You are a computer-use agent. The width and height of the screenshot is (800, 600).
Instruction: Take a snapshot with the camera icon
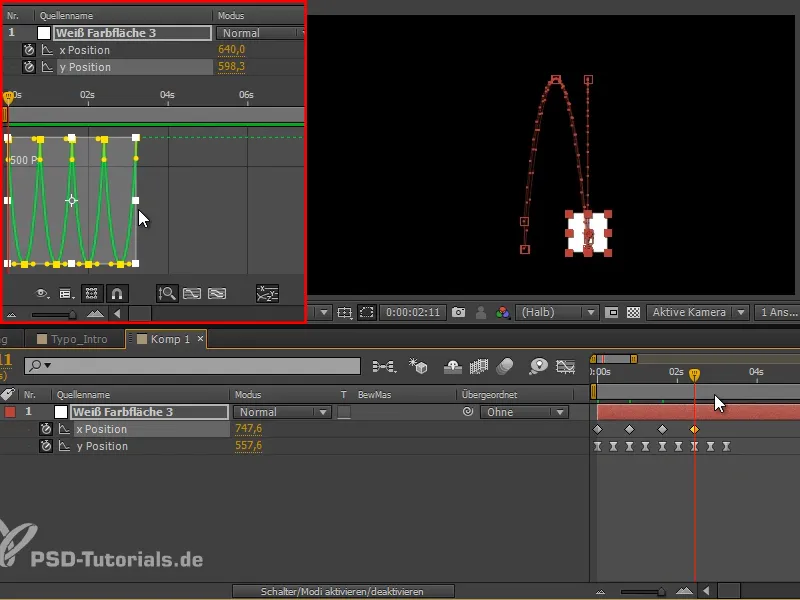click(x=458, y=312)
